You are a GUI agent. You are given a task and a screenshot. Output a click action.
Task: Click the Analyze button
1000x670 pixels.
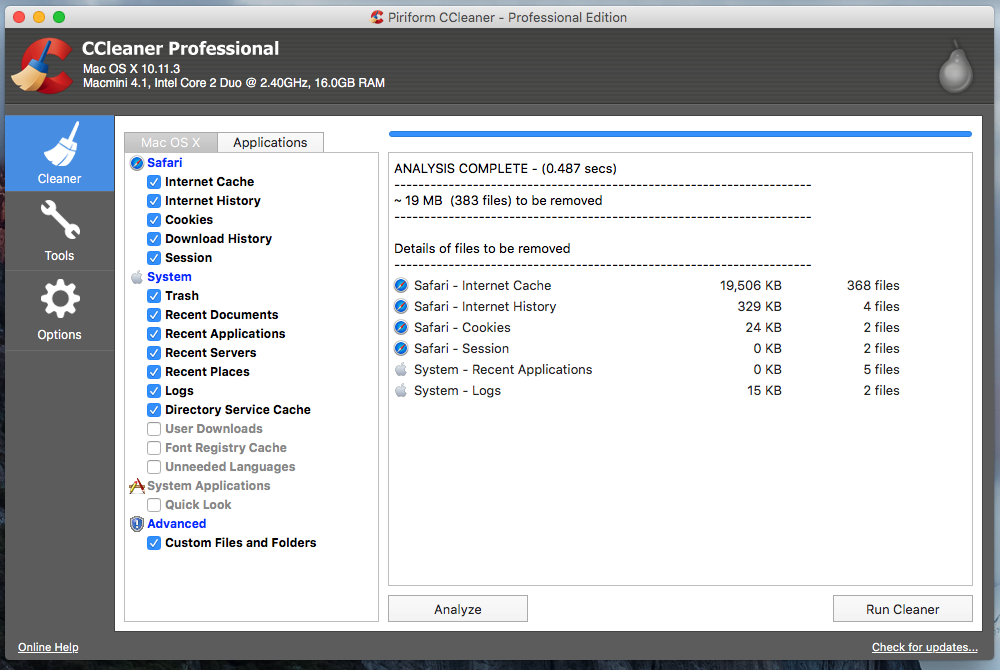[458, 609]
